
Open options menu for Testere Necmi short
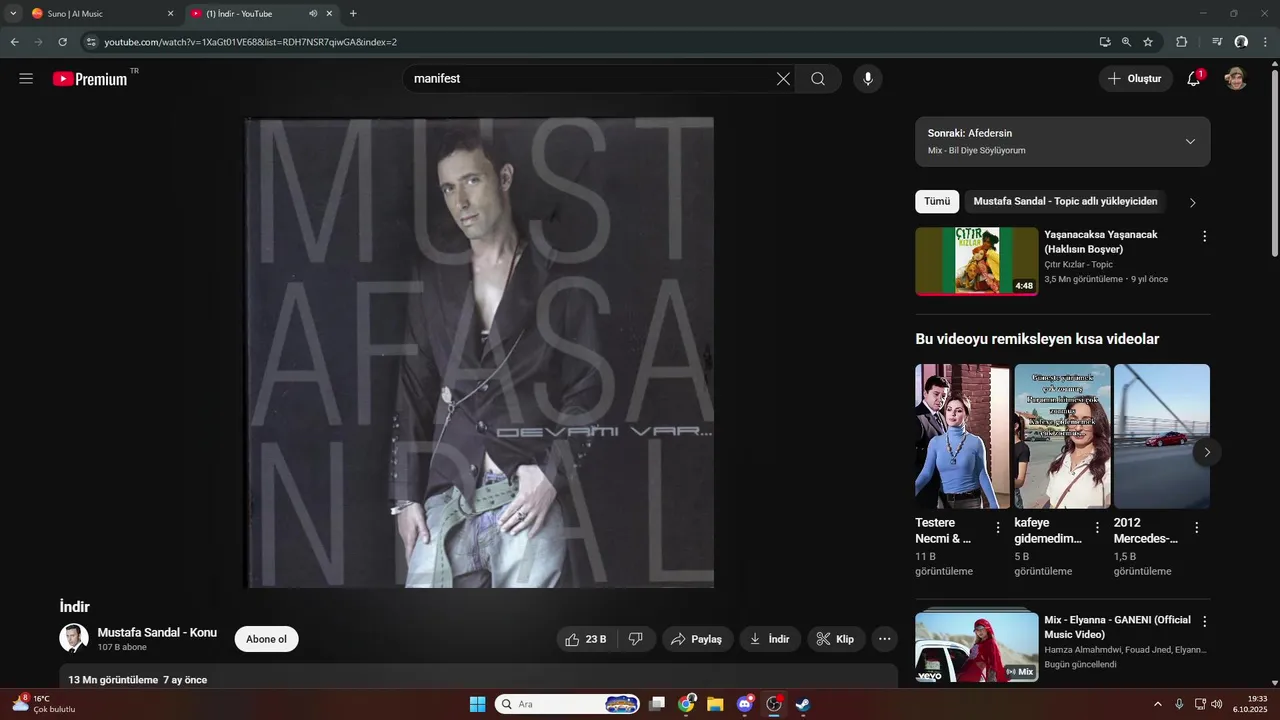[997, 527]
